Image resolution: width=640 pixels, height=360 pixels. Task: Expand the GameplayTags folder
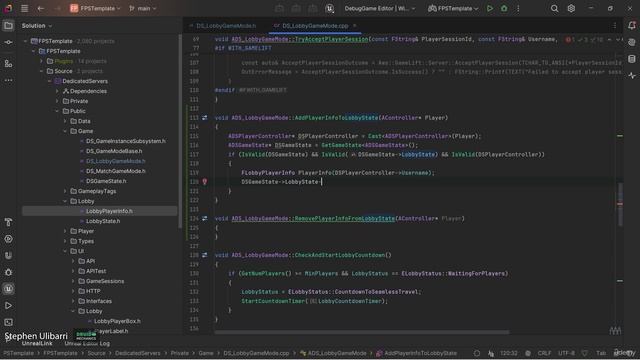click(x=65, y=191)
